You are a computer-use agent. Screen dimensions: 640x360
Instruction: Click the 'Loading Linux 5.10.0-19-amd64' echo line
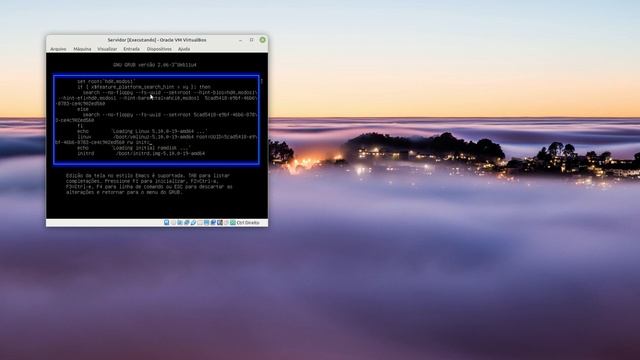pyautogui.click(x=142, y=131)
